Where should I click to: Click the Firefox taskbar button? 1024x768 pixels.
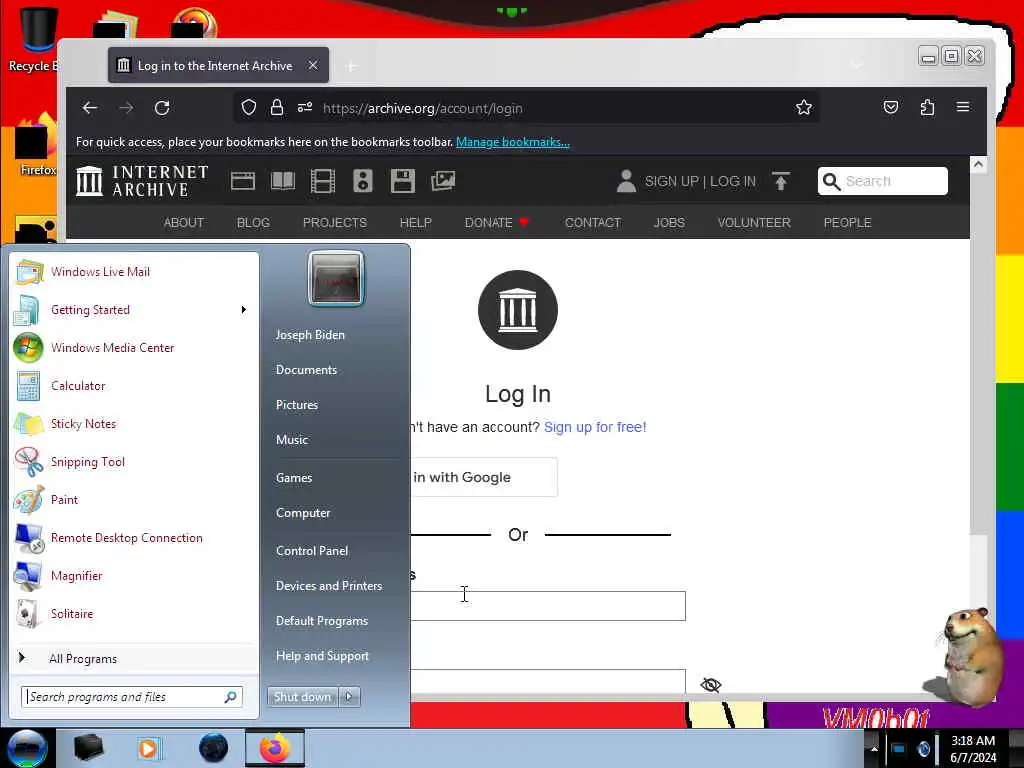(275, 748)
